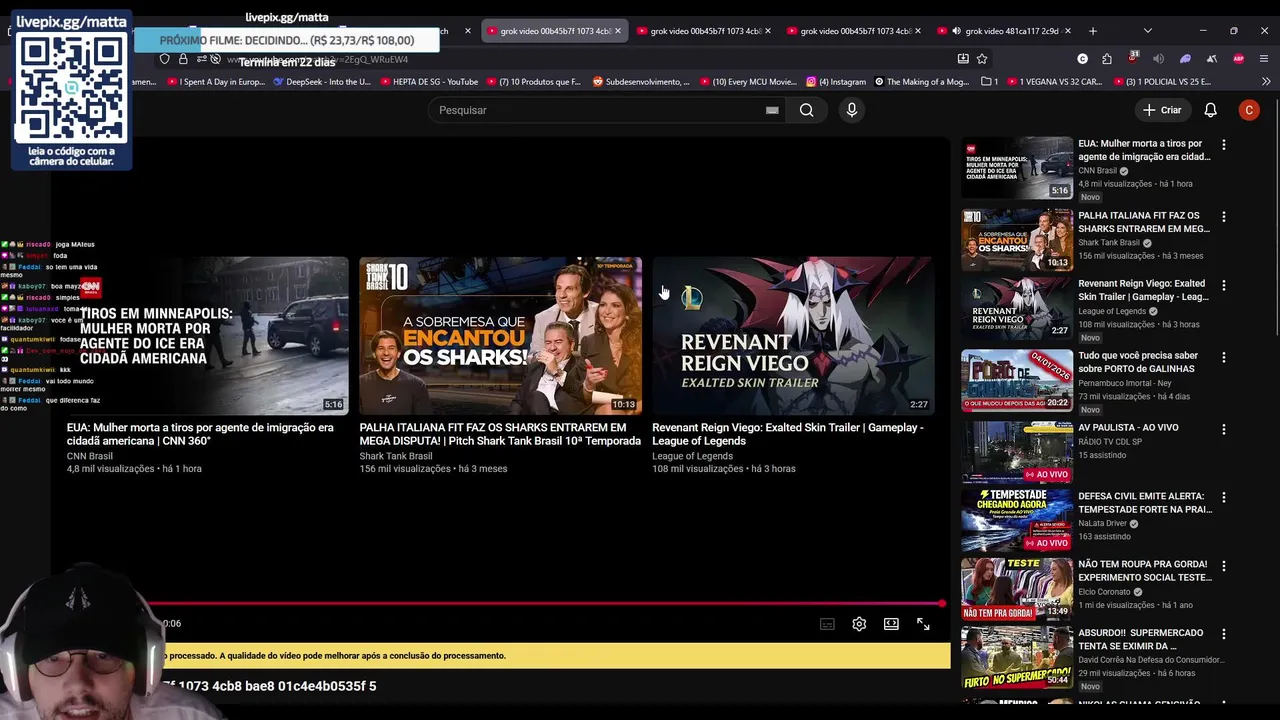Open options for ABSURDO SUPERMERCADO video
Image resolution: width=1280 pixels, height=720 pixels.
(1223, 634)
